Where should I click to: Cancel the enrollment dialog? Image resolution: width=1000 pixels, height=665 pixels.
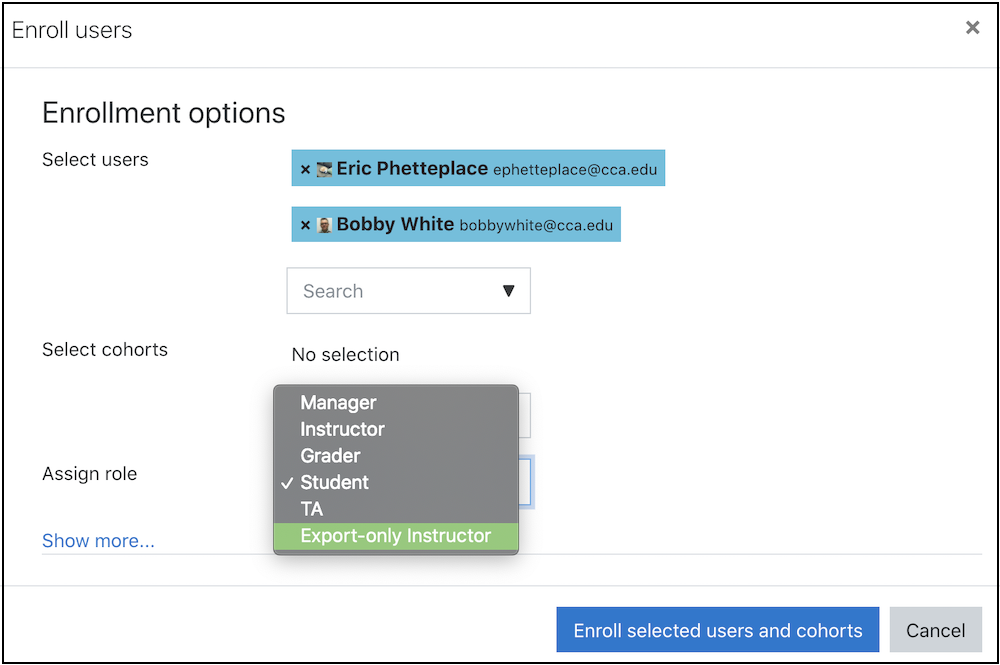tap(936, 630)
